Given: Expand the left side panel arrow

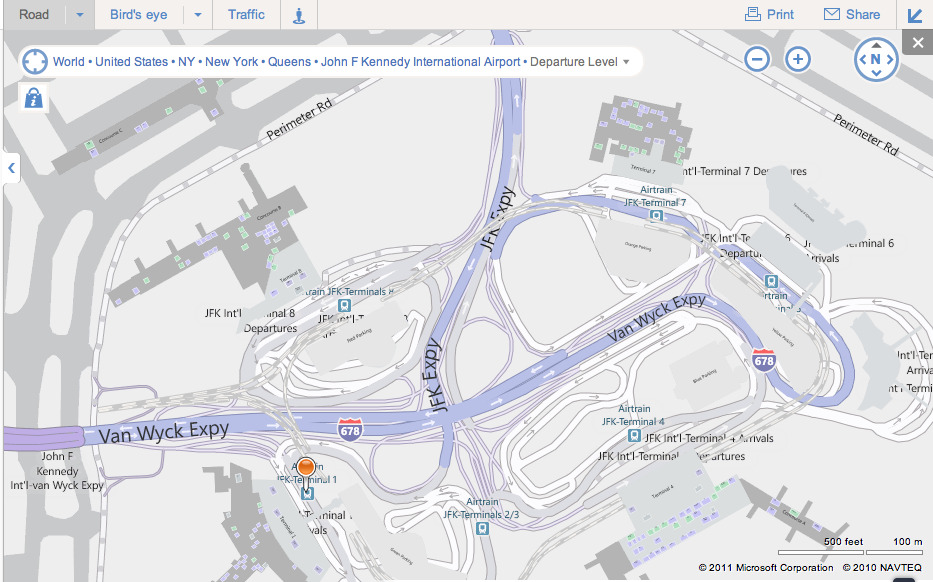Looking at the screenshot, I should tap(11, 167).
